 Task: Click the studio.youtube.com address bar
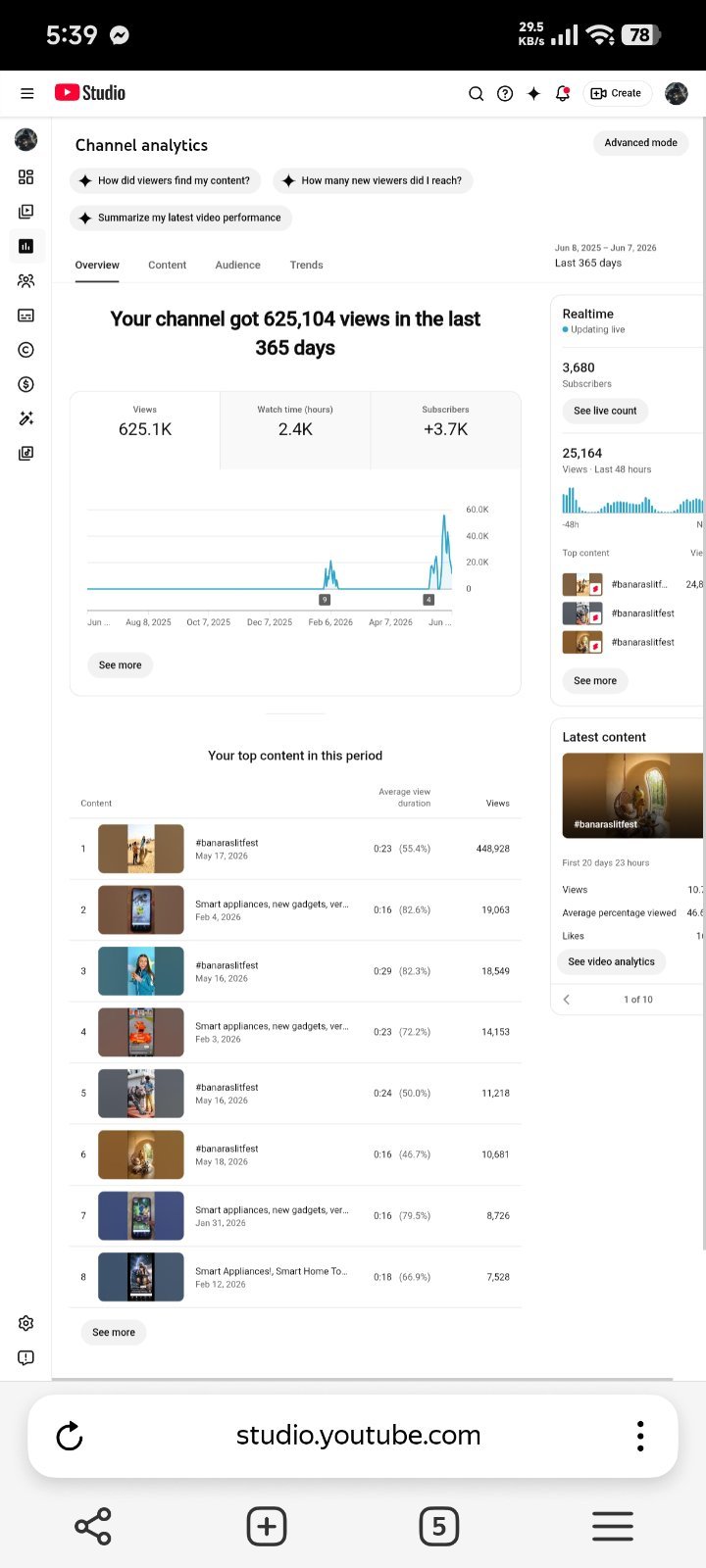[x=358, y=1436]
